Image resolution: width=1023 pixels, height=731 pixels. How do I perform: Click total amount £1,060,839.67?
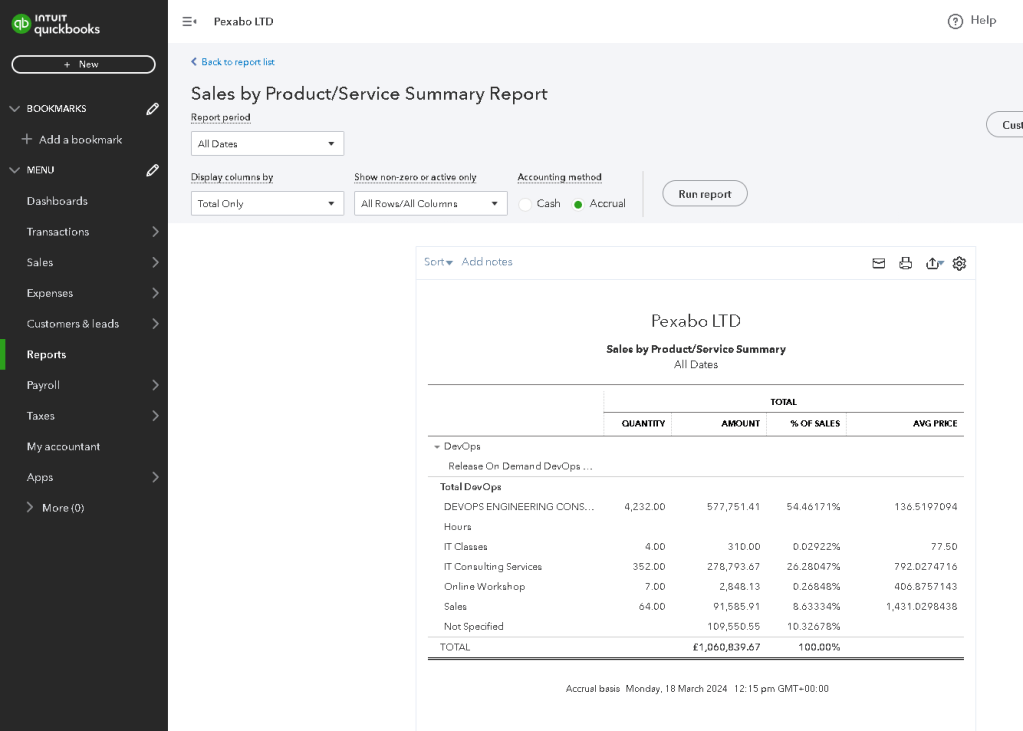(726, 647)
